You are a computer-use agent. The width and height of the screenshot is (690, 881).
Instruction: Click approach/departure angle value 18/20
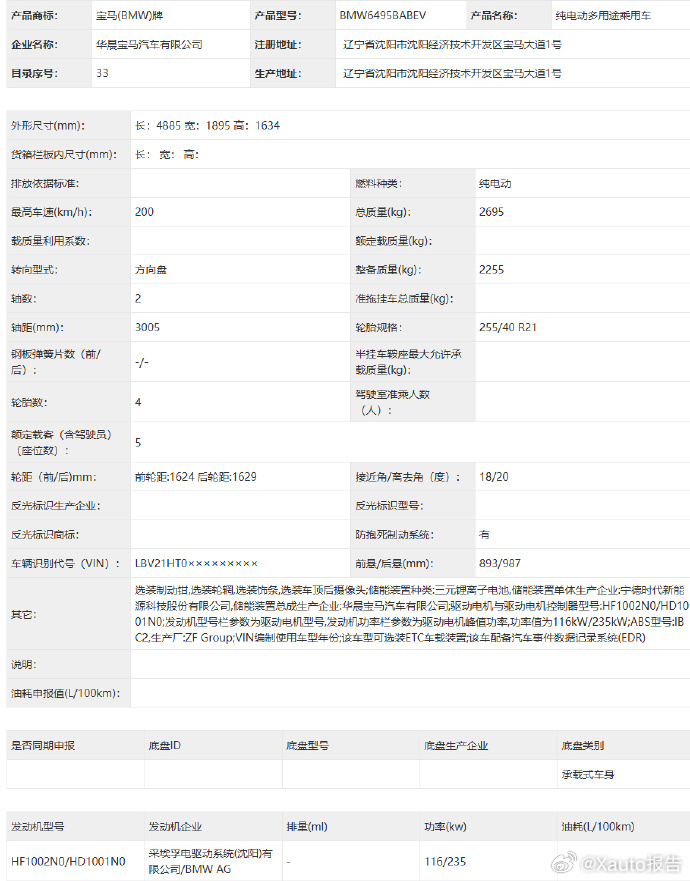coord(494,477)
